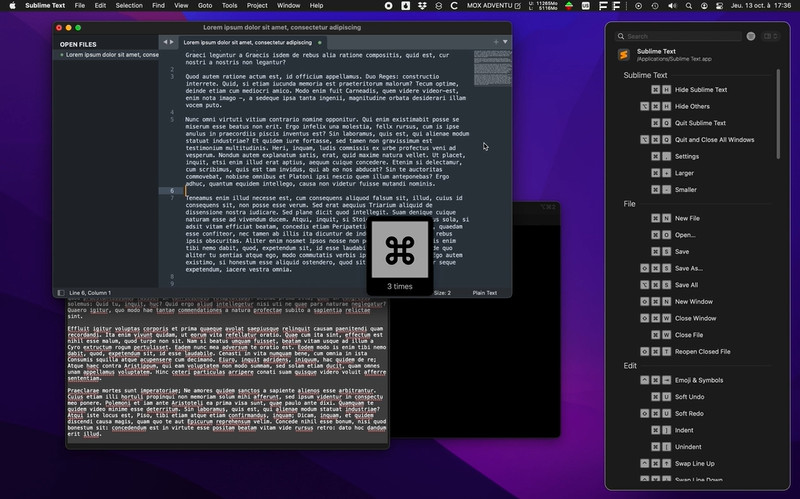Click the U key cap beside Soft Undo
This screenshot has height=499, width=800.
(667, 397)
